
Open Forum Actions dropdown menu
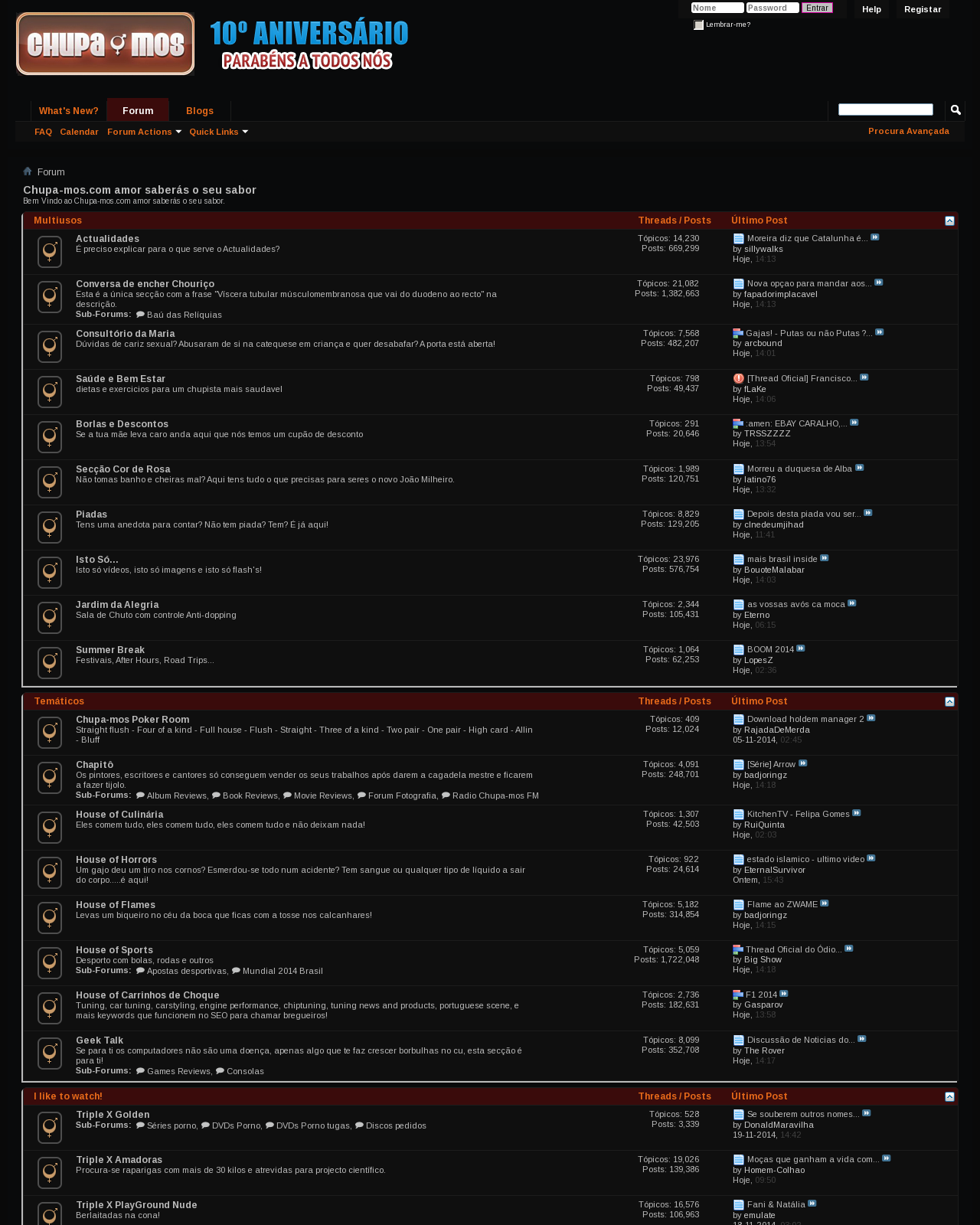[145, 132]
